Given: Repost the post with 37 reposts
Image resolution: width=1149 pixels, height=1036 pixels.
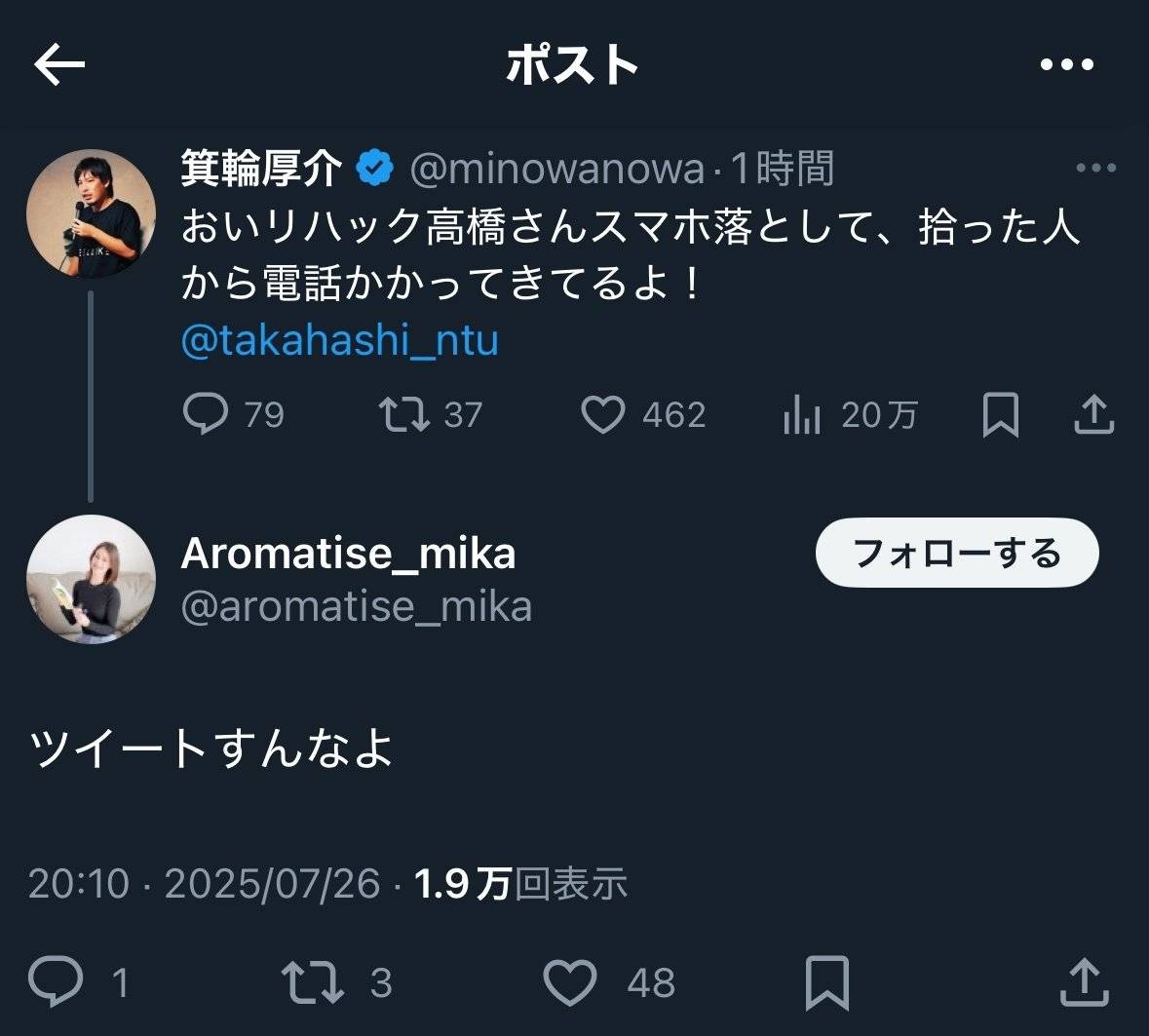Looking at the screenshot, I should point(404,414).
